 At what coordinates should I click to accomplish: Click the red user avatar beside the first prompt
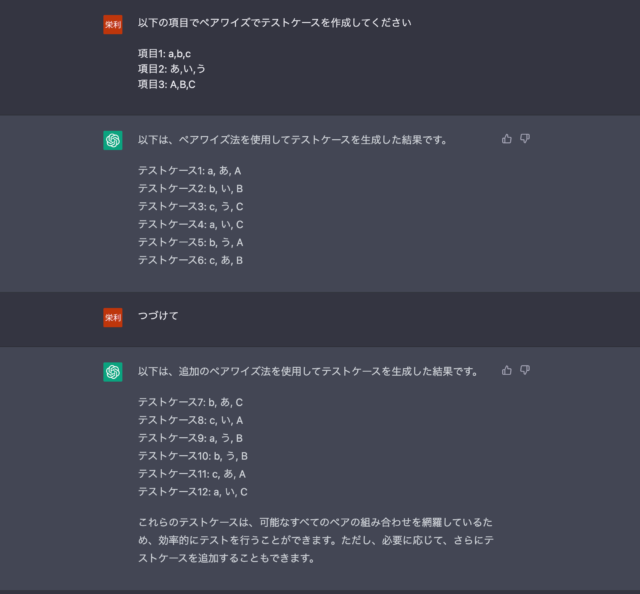(x=113, y=24)
